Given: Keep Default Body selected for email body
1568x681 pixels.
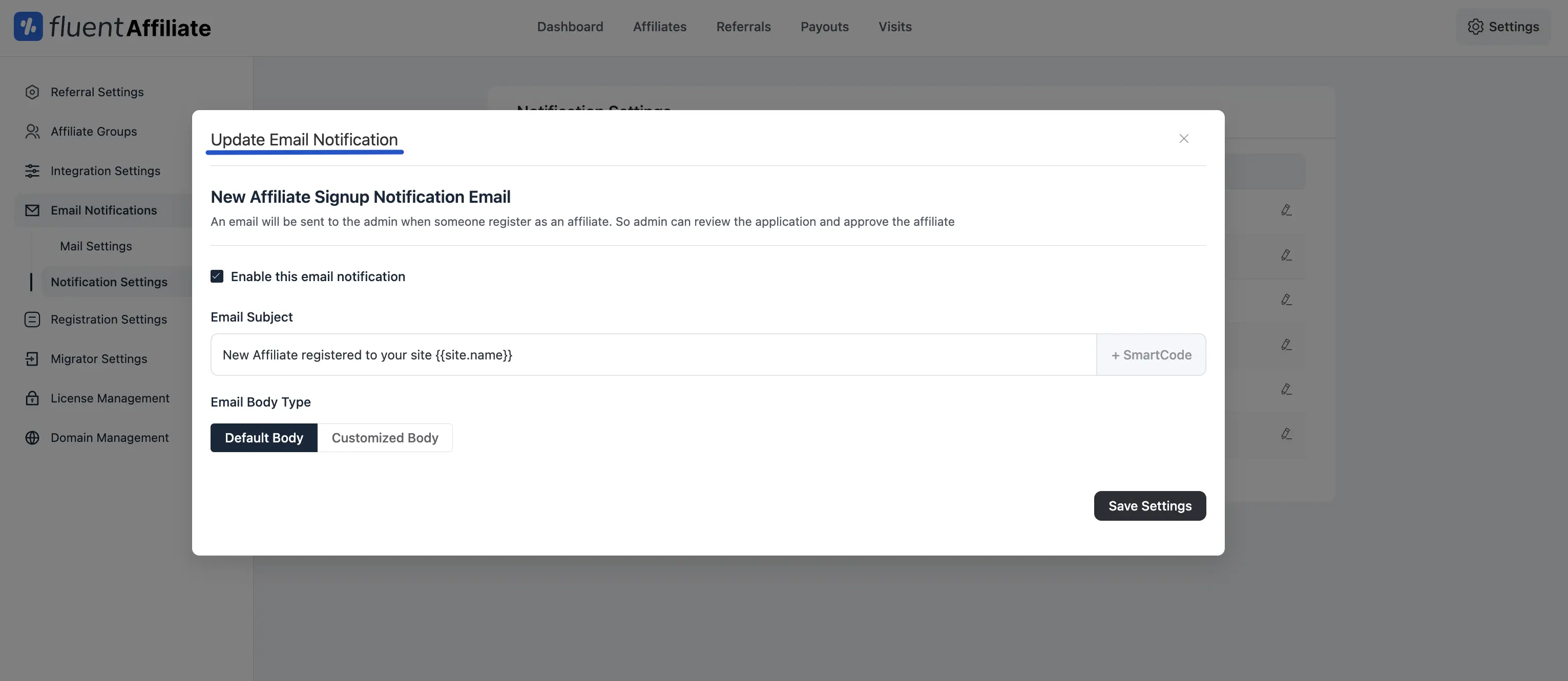Looking at the screenshot, I should [264, 438].
